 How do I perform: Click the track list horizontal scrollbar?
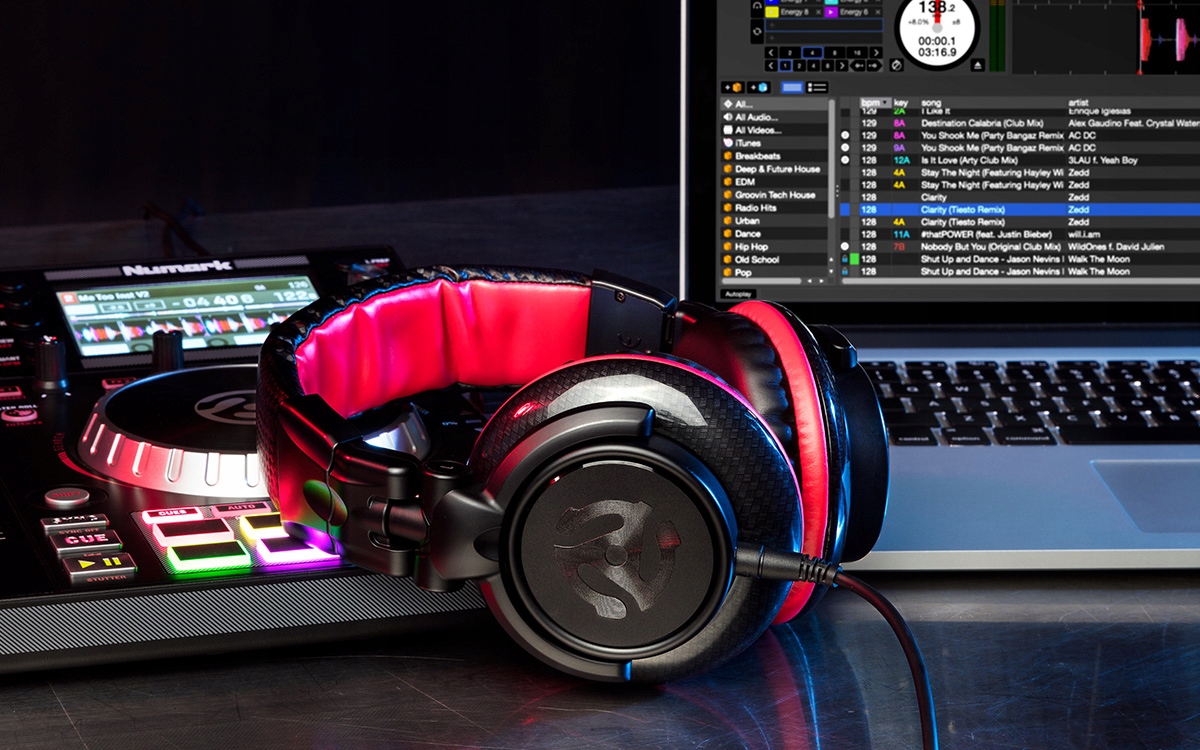pos(1020,281)
